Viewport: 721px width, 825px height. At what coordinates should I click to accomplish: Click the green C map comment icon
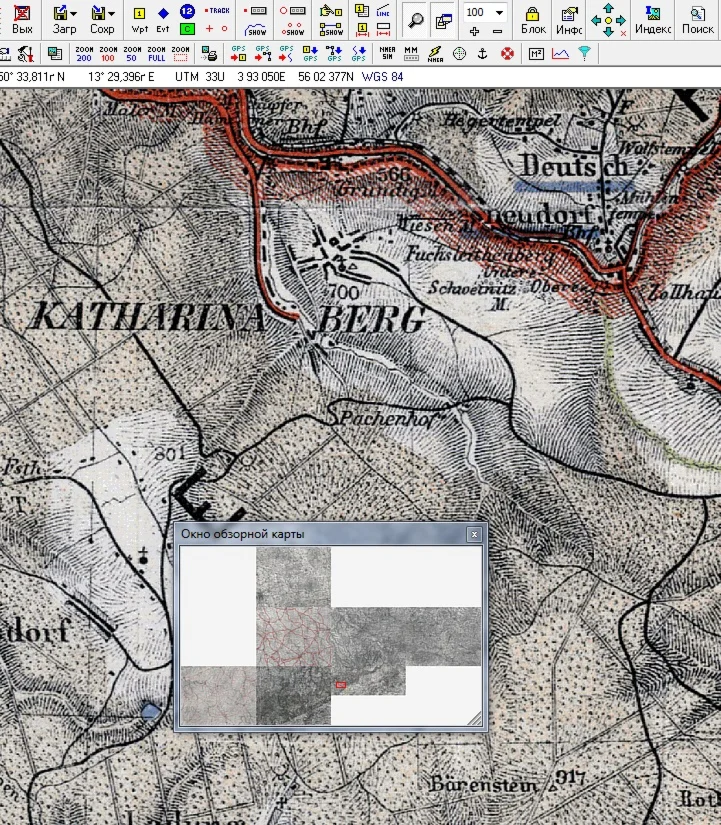187,29
